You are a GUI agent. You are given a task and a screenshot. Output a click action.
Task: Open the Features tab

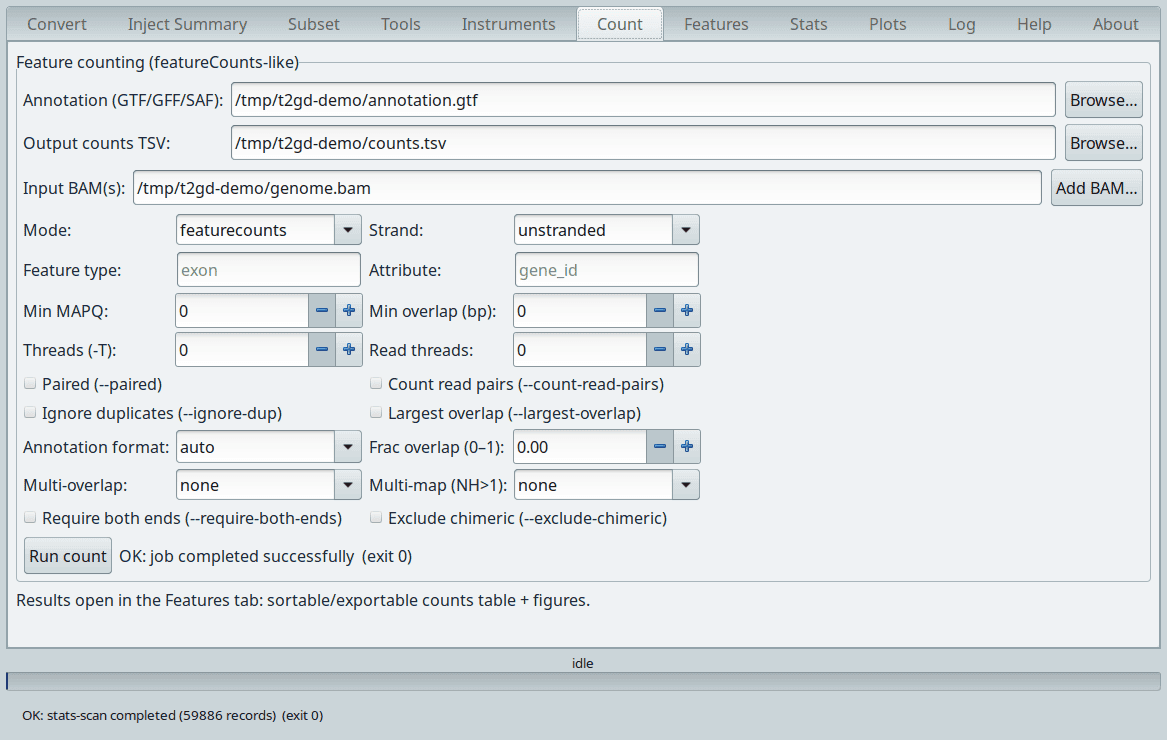(x=716, y=24)
